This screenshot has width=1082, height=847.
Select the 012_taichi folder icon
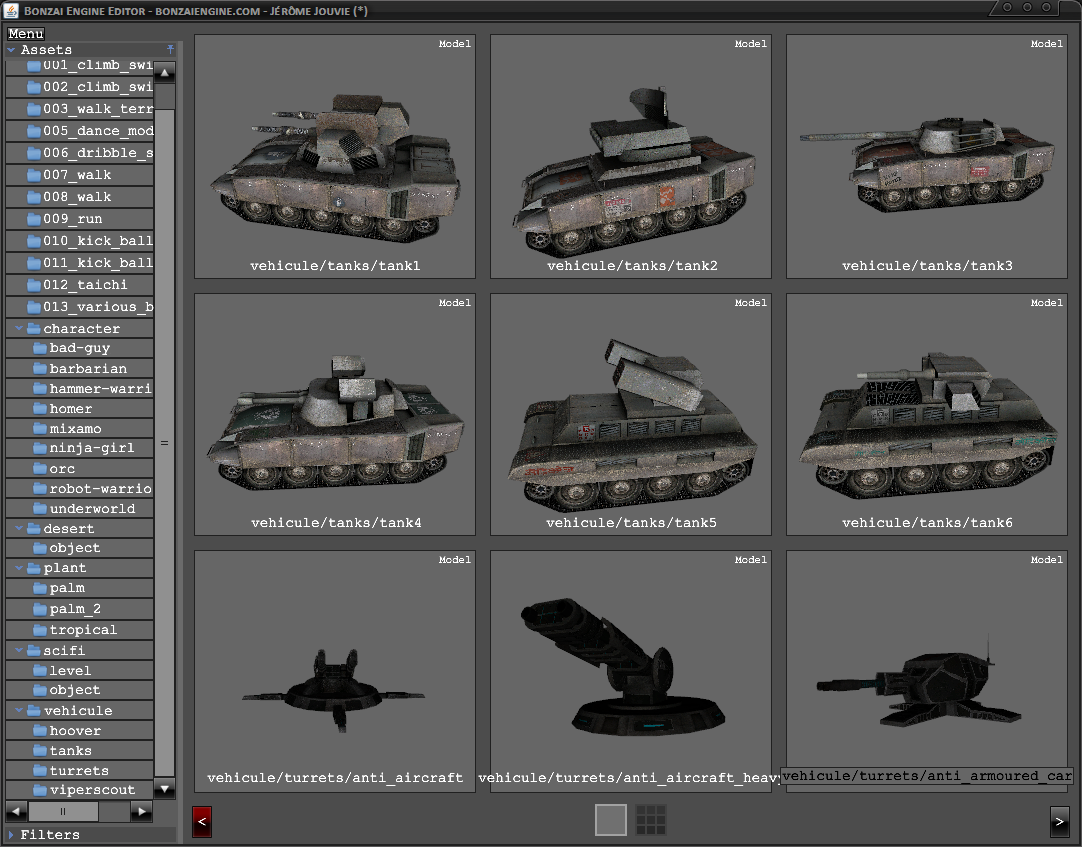(34, 285)
